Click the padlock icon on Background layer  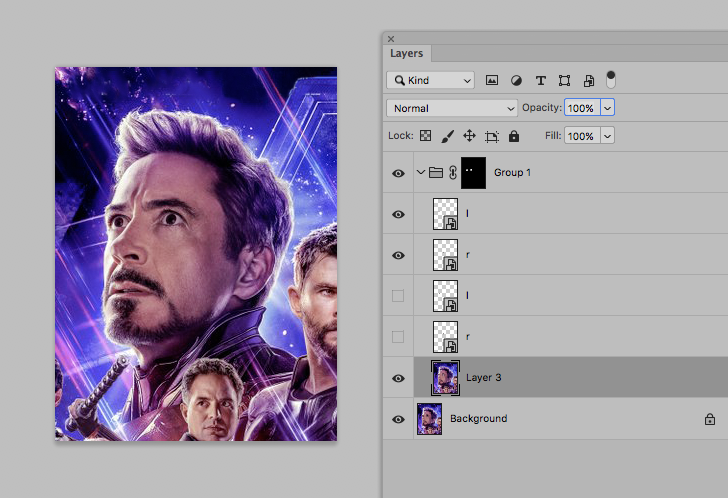[709, 419]
